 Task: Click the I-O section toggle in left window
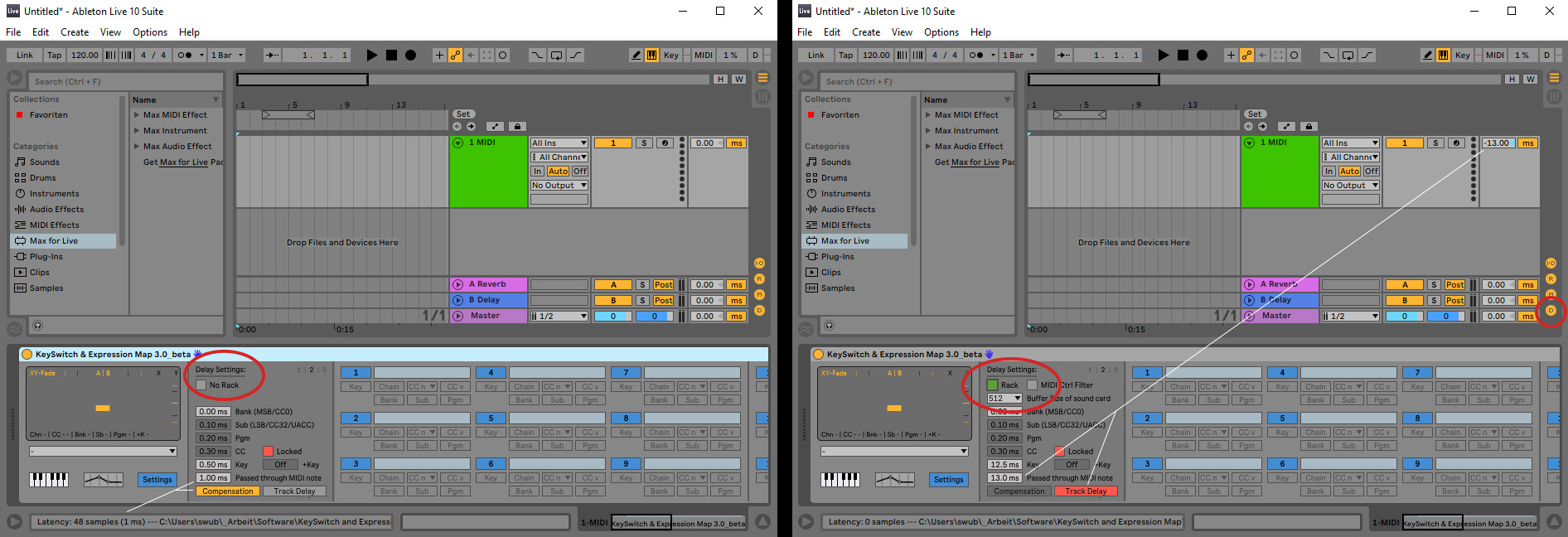(x=759, y=264)
